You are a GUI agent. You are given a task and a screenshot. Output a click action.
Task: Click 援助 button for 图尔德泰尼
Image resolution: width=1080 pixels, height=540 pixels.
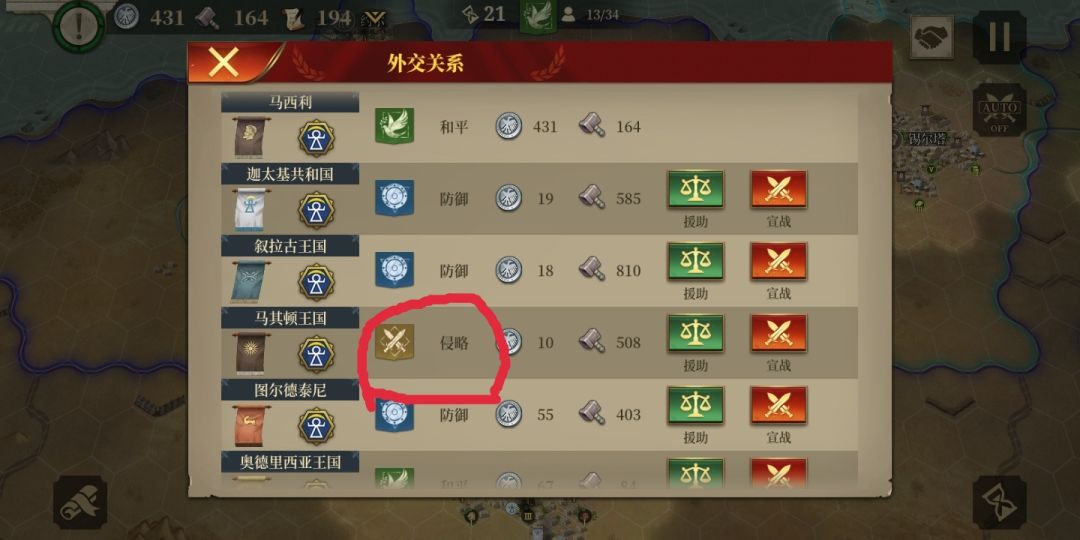[695, 405]
